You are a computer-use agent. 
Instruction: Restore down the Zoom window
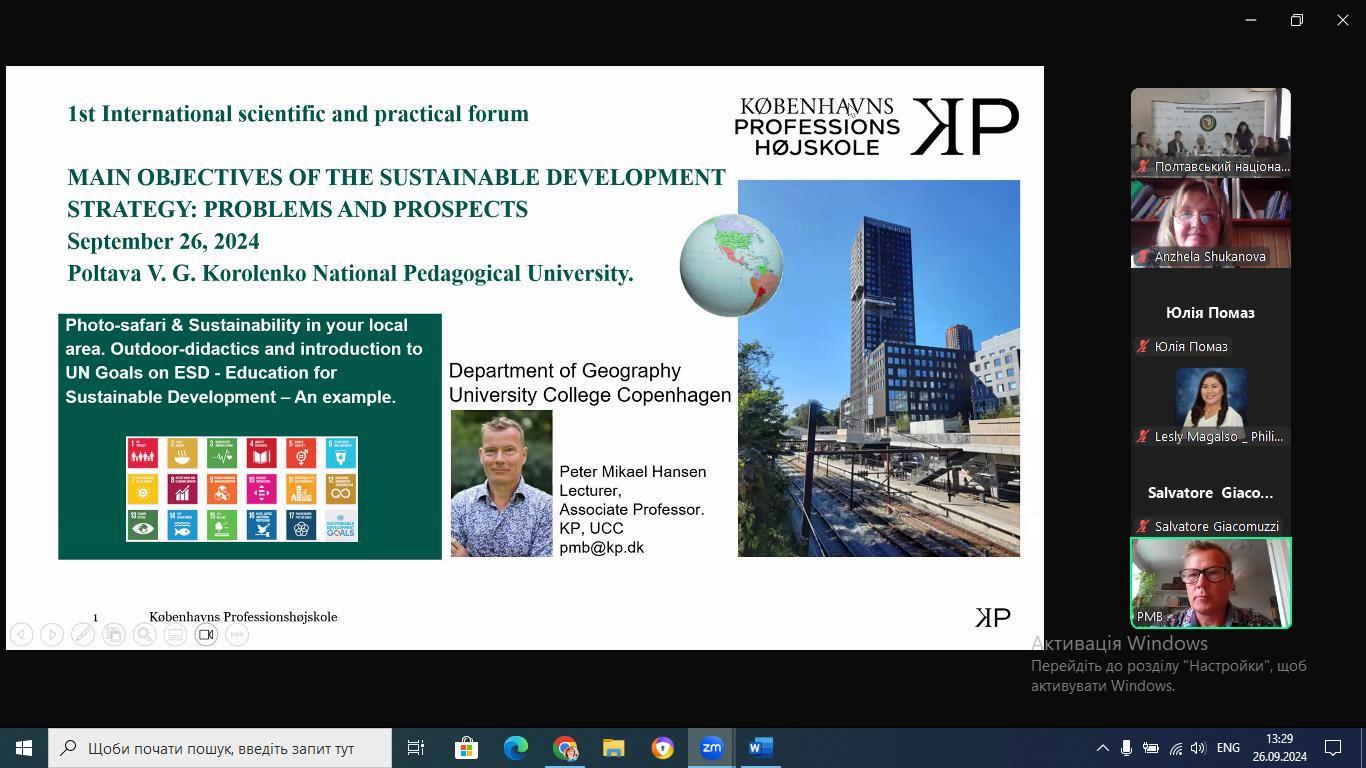pyautogui.click(x=1297, y=20)
